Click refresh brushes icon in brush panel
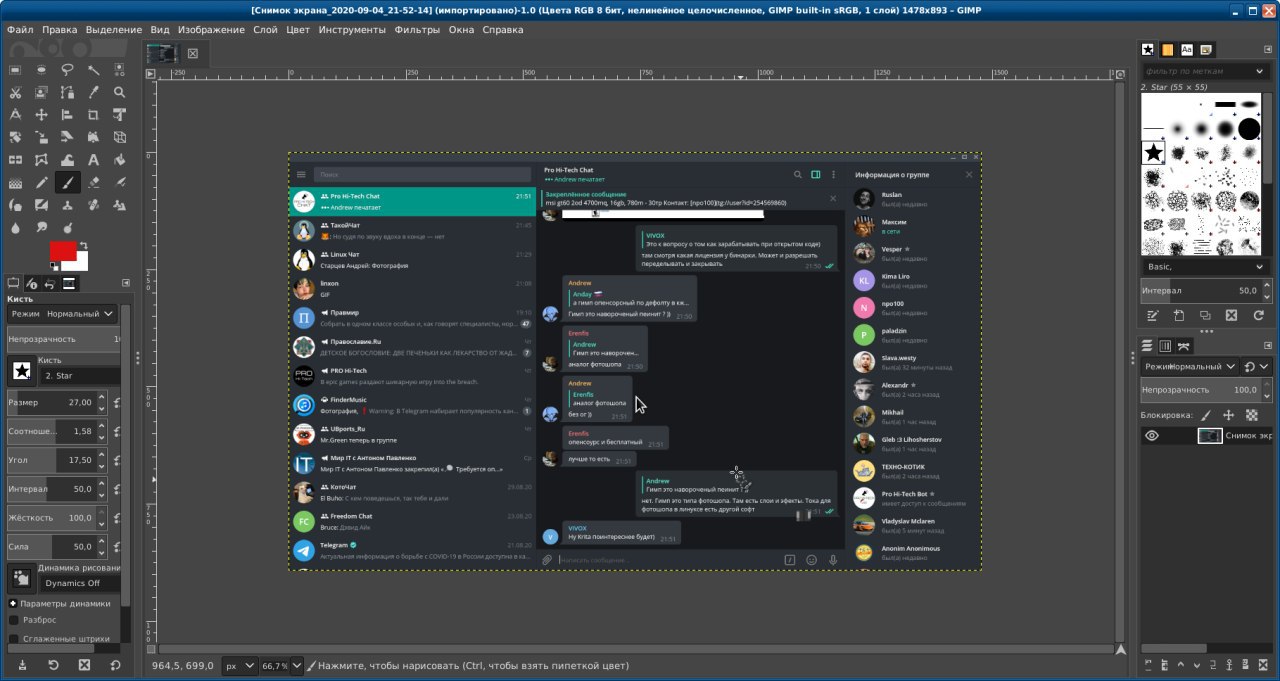 (1258, 315)
